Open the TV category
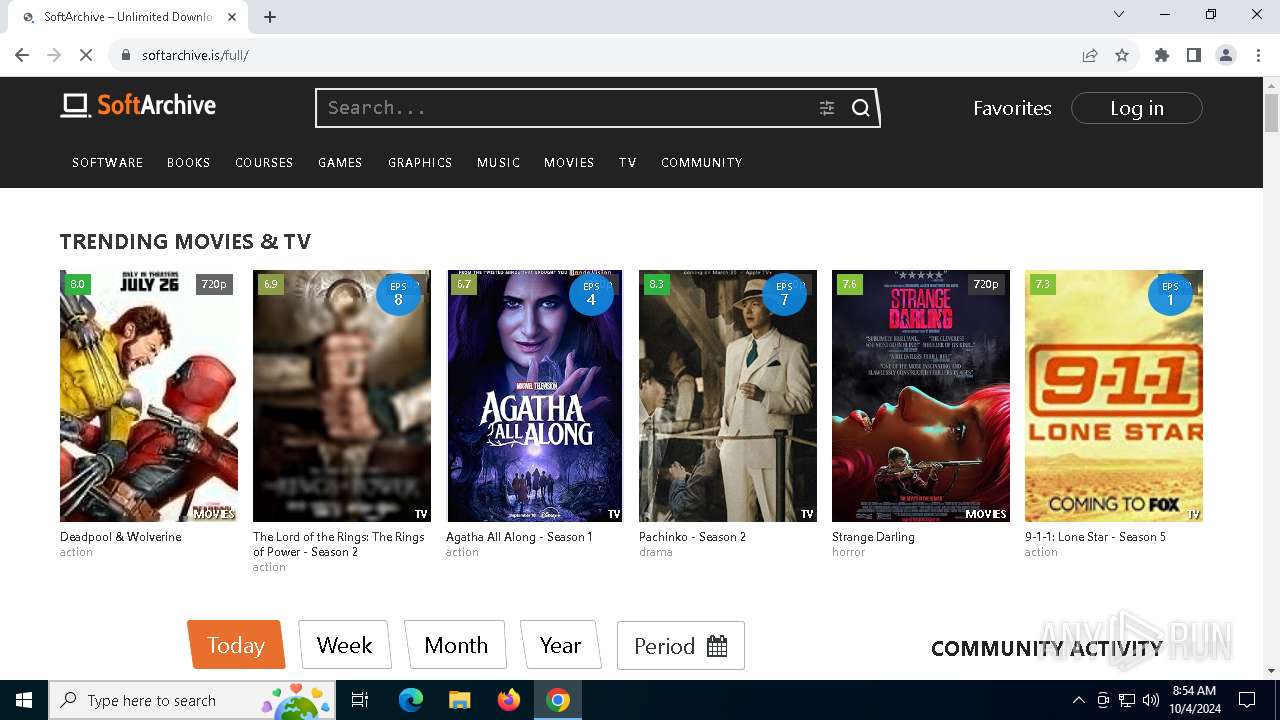Image resolution: width=1280 pixels, height=720 pixels. 628,162
